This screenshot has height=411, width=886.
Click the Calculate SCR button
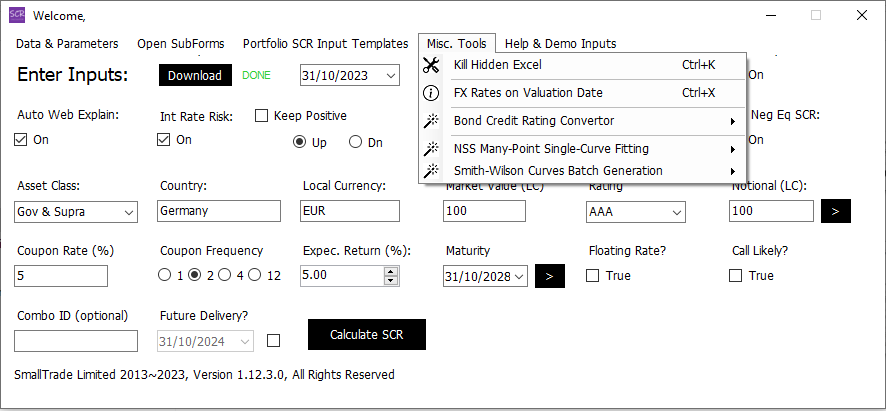(x=366, y=335)
